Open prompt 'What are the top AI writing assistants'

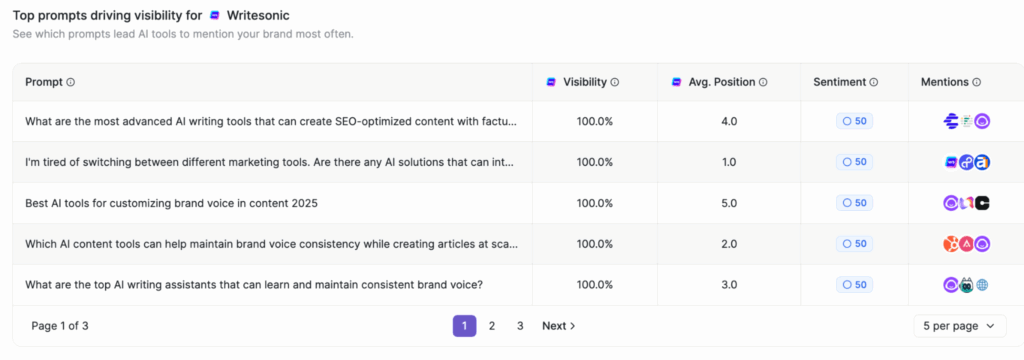pos(254,285)
